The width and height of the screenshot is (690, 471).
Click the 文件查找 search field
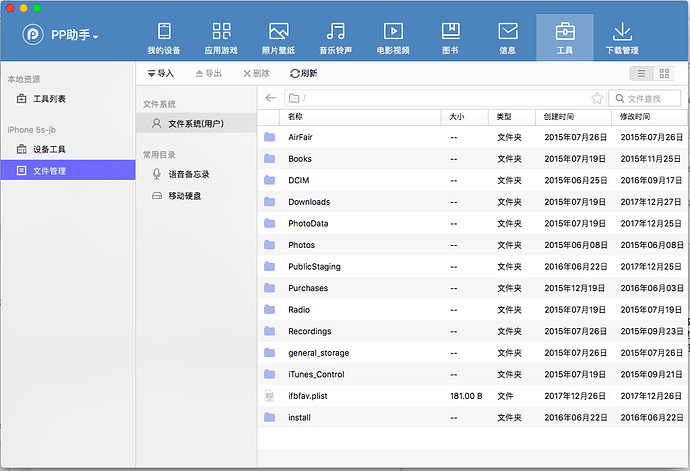[645, 98]
